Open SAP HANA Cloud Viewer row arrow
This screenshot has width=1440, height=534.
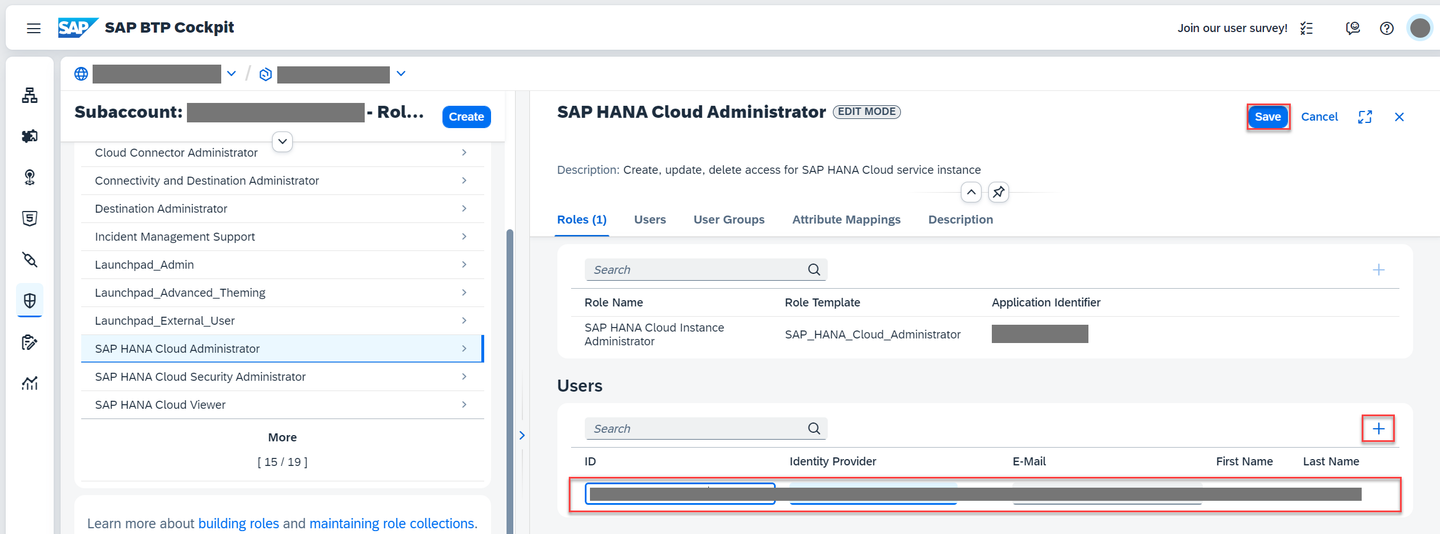(x=464, y=405)
